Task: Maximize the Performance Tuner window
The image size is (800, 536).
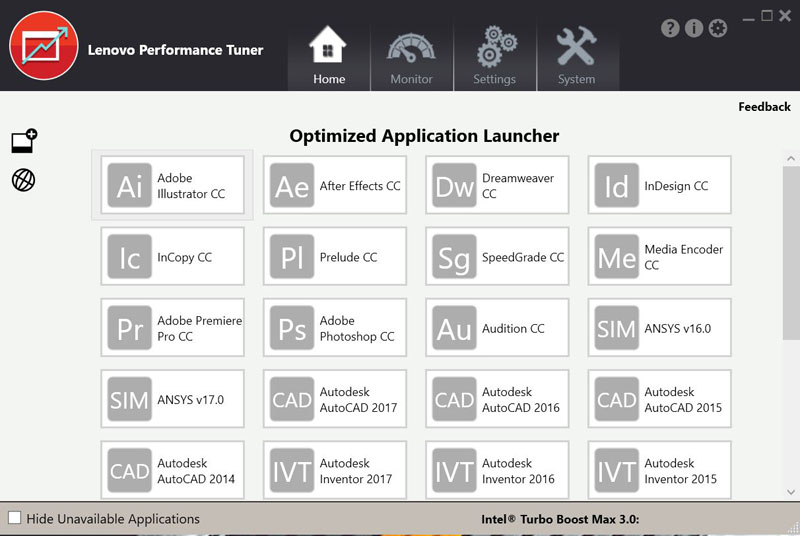Action: point(766,16)
